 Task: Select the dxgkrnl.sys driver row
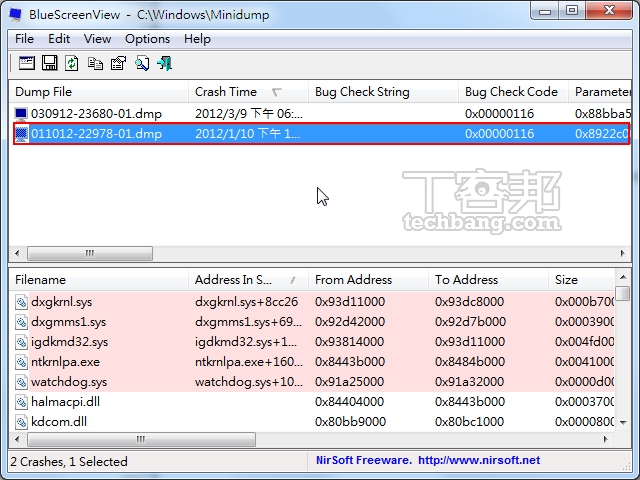tap(62, 300)
